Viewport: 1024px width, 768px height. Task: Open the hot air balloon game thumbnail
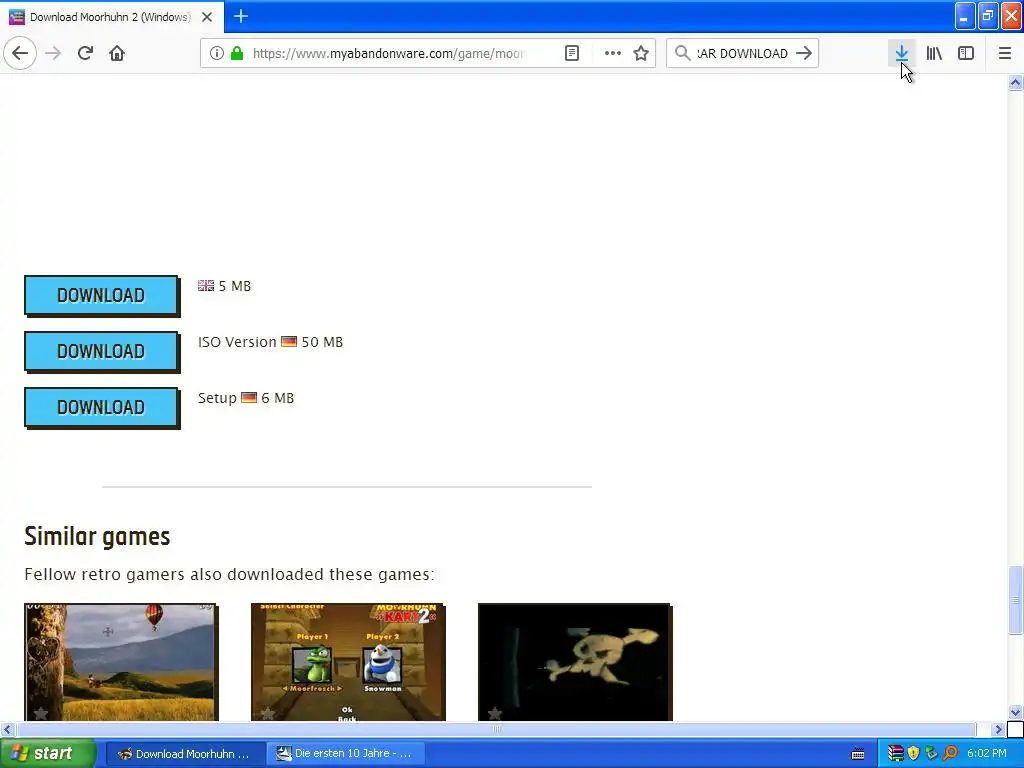(121, 662)
